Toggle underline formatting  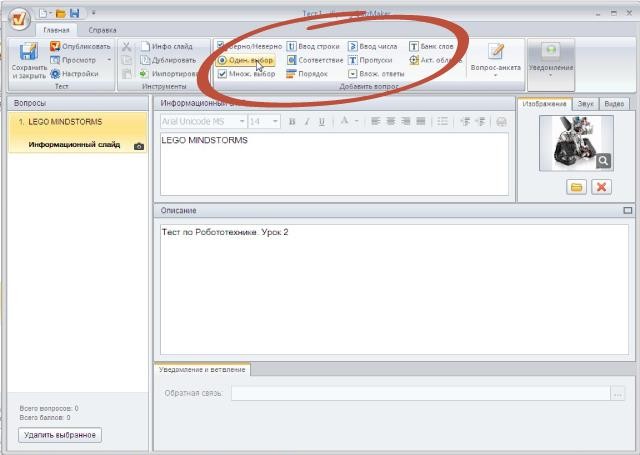point(322,122)
